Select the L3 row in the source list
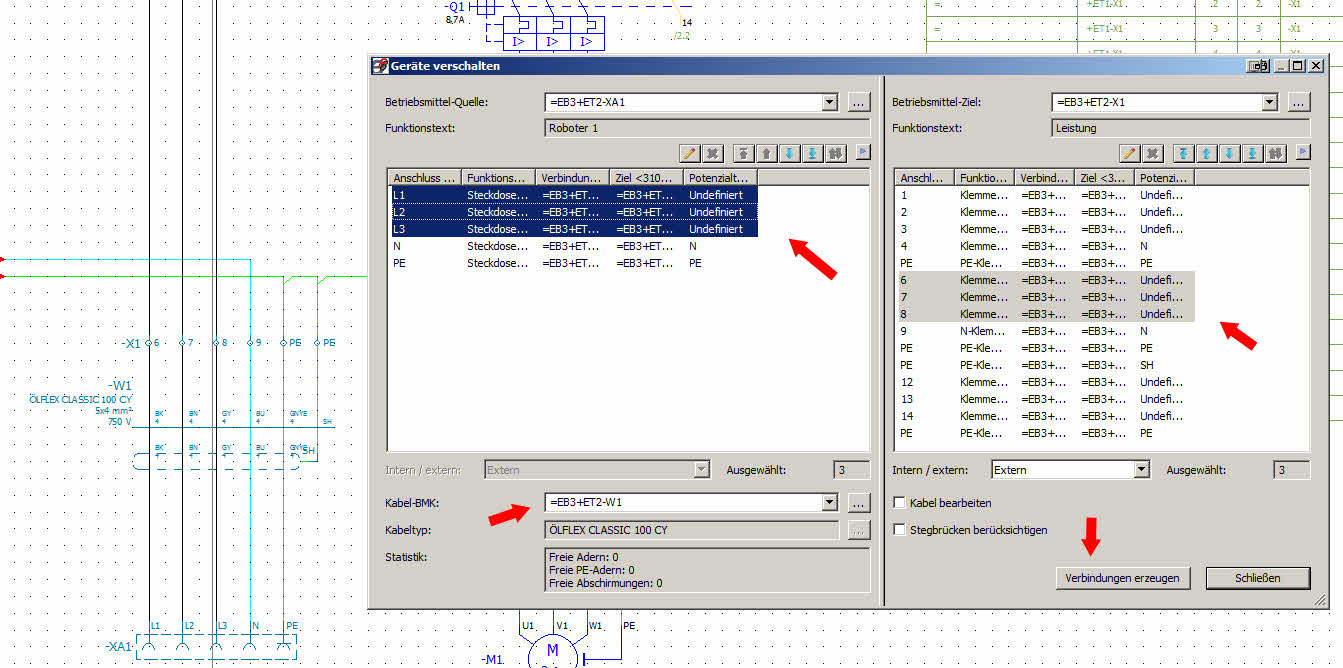The width and height of the screenshot is (1343, 668). coord(573,229)
